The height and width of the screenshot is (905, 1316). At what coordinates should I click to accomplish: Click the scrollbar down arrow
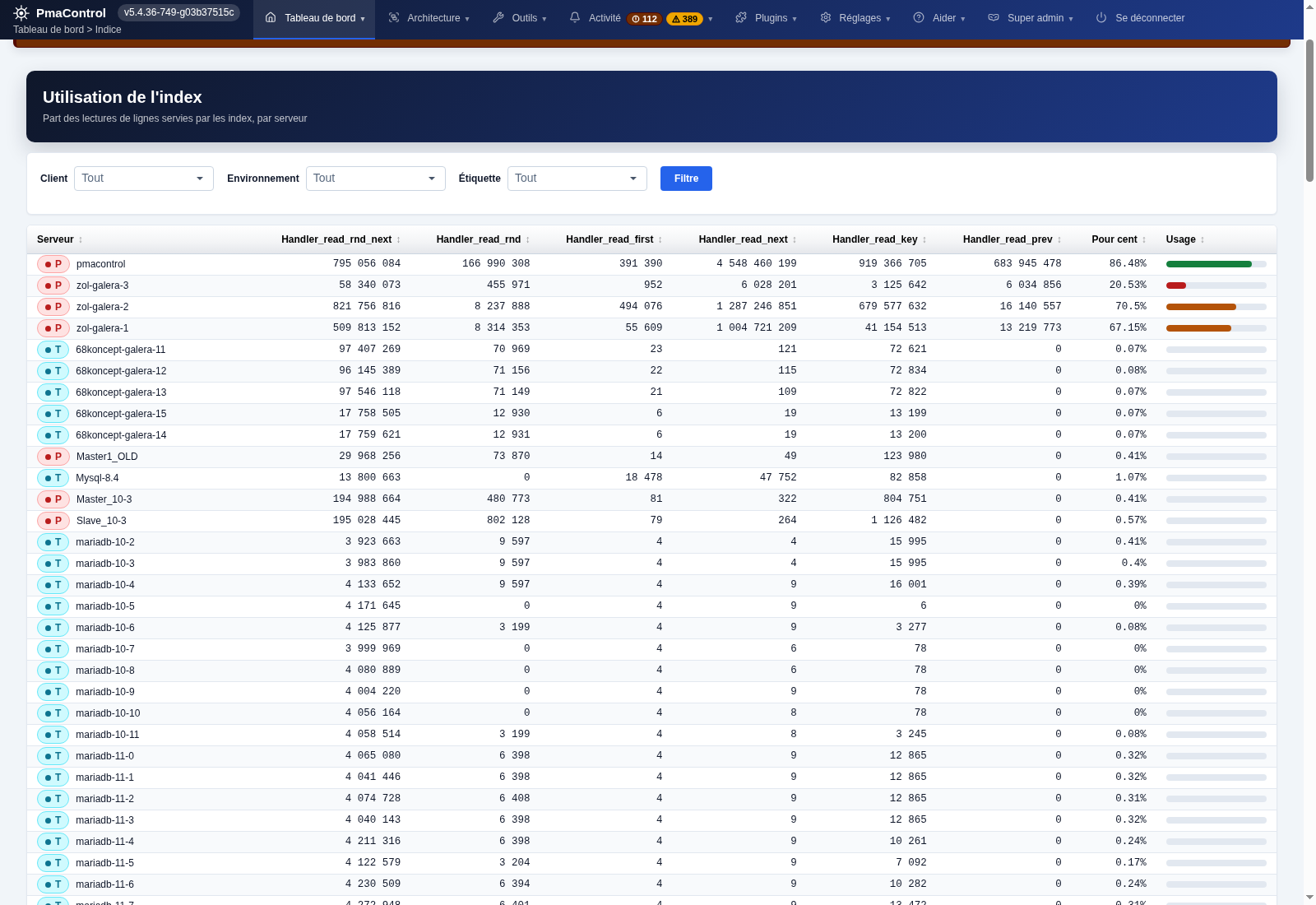click(1309, 898)
